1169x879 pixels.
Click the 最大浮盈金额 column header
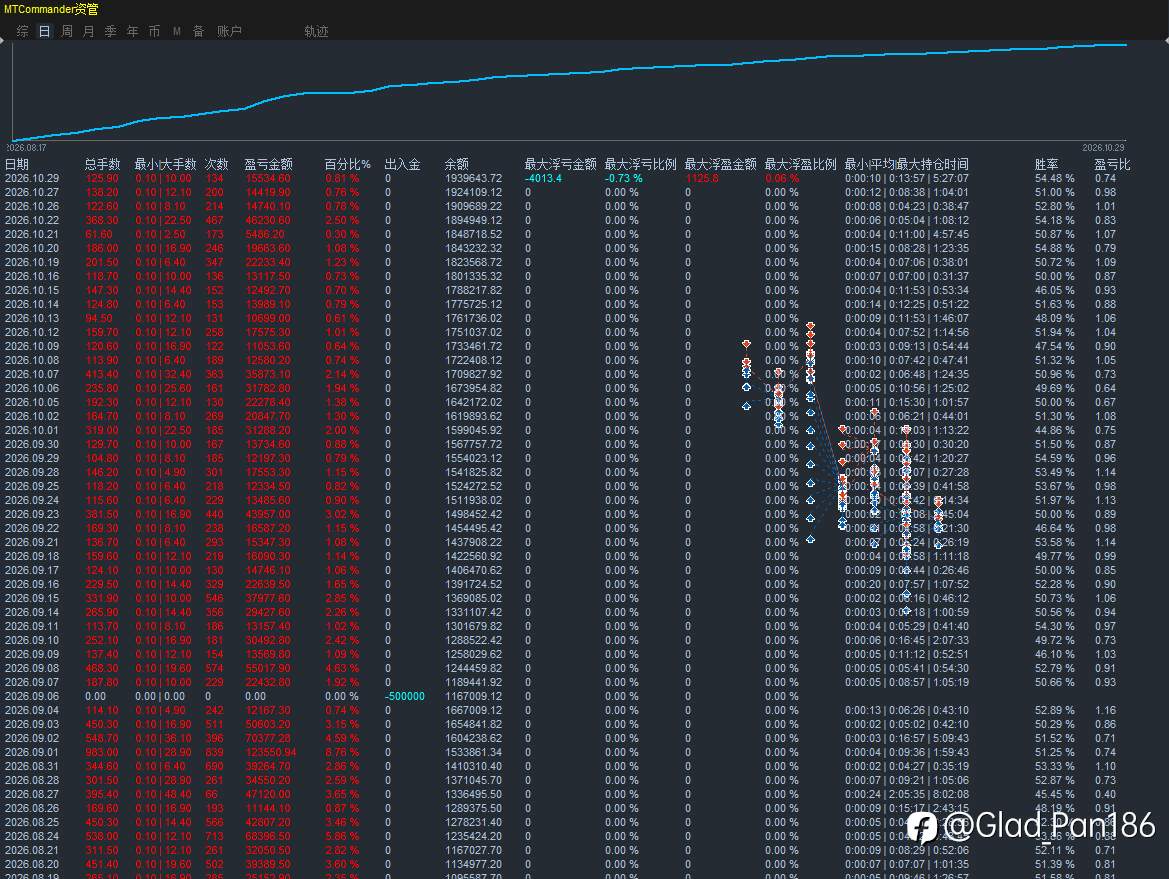click(720, 164)
